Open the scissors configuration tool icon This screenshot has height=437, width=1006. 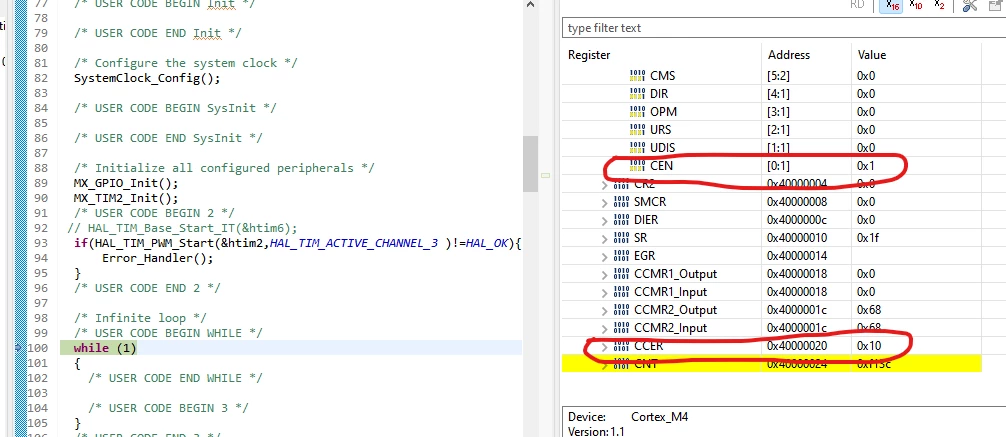click(970, 5)
